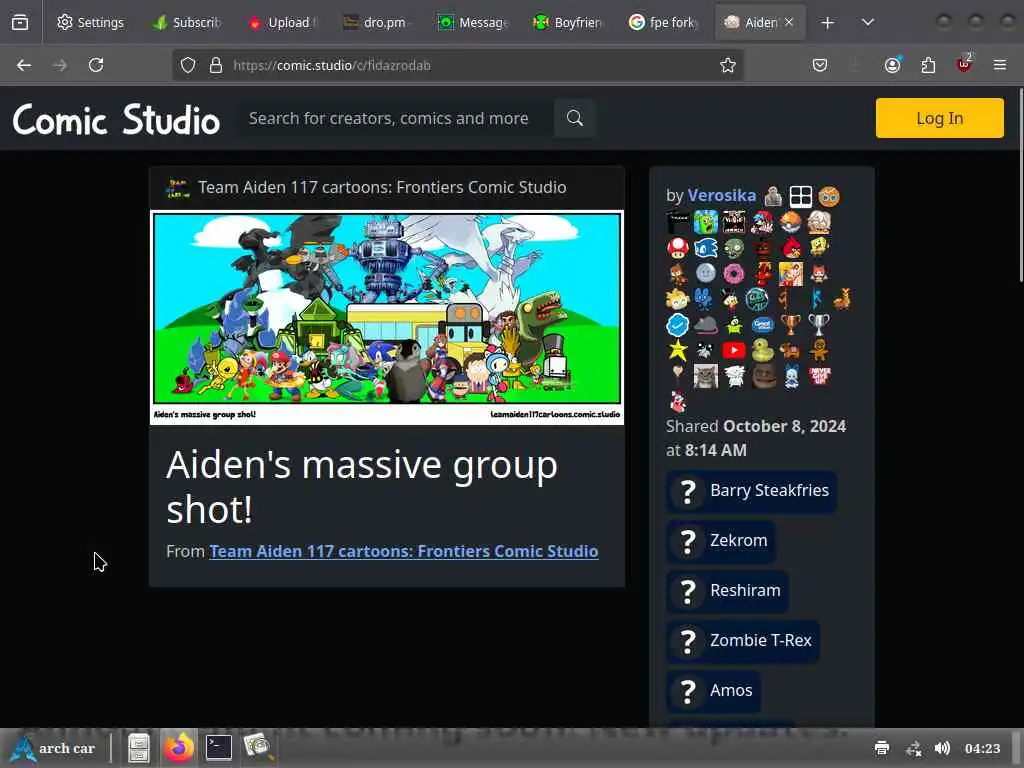Switch to the Settings tab
Screen dimensions: 1024x768
tap(91, 22)
